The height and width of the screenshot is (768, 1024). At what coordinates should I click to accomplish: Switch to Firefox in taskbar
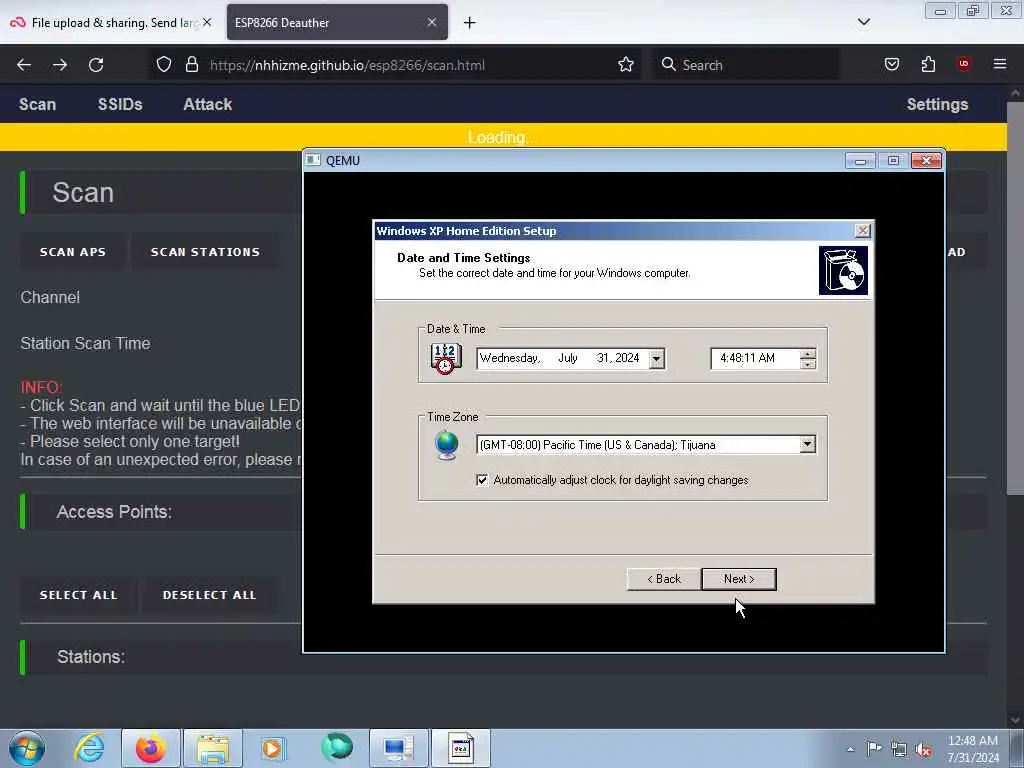tap(150, 748)
